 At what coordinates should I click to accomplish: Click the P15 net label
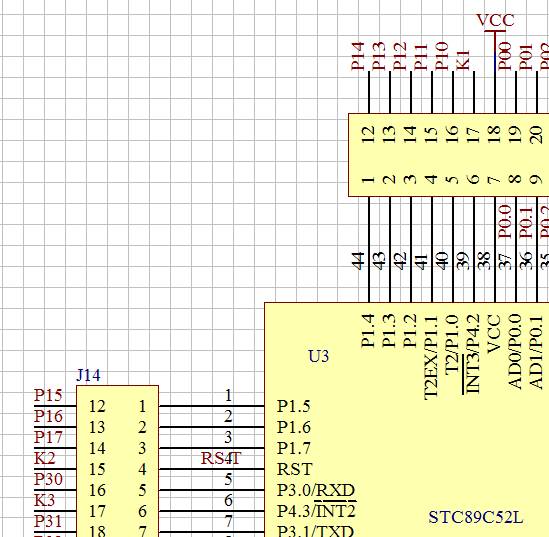point(48,395)
